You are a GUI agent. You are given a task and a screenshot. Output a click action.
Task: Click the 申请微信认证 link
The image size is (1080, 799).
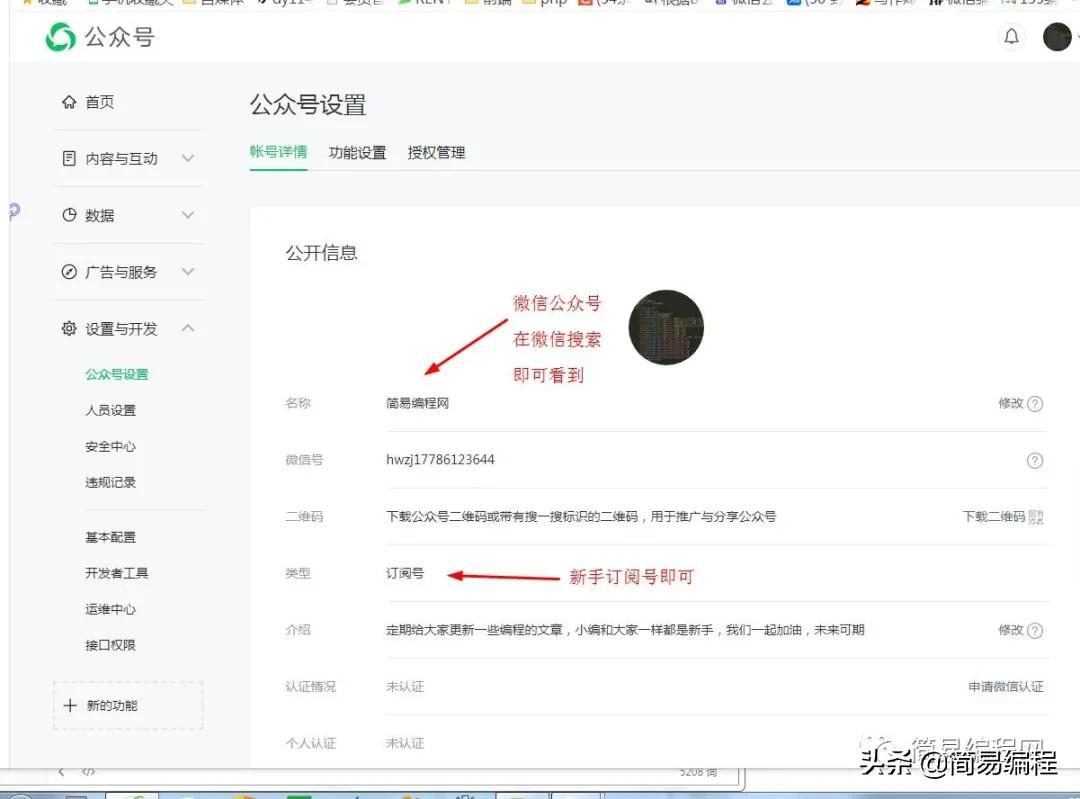pyautogui.click(x=1005, y=687)
